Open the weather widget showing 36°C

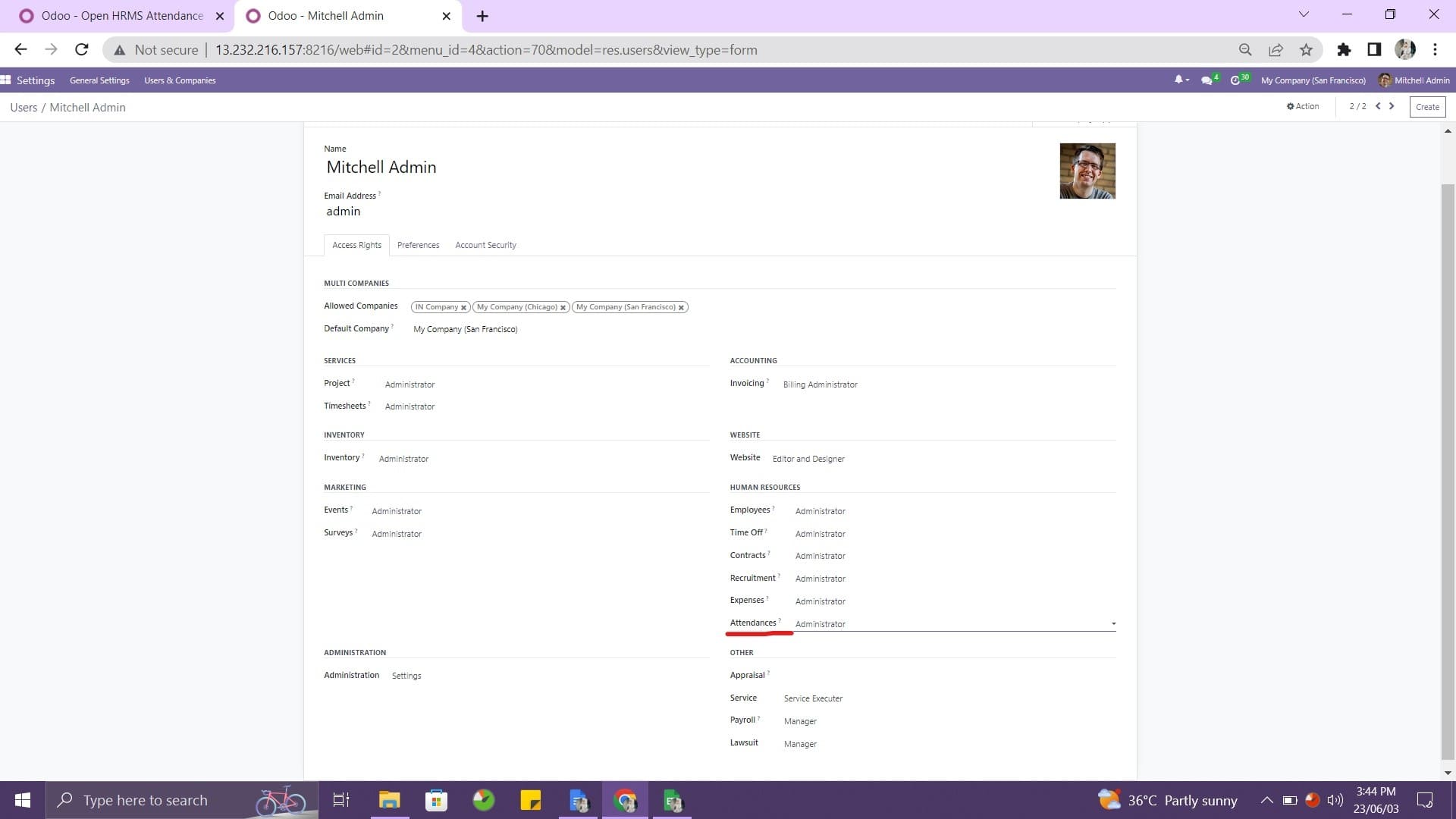tap(1168, 800)
